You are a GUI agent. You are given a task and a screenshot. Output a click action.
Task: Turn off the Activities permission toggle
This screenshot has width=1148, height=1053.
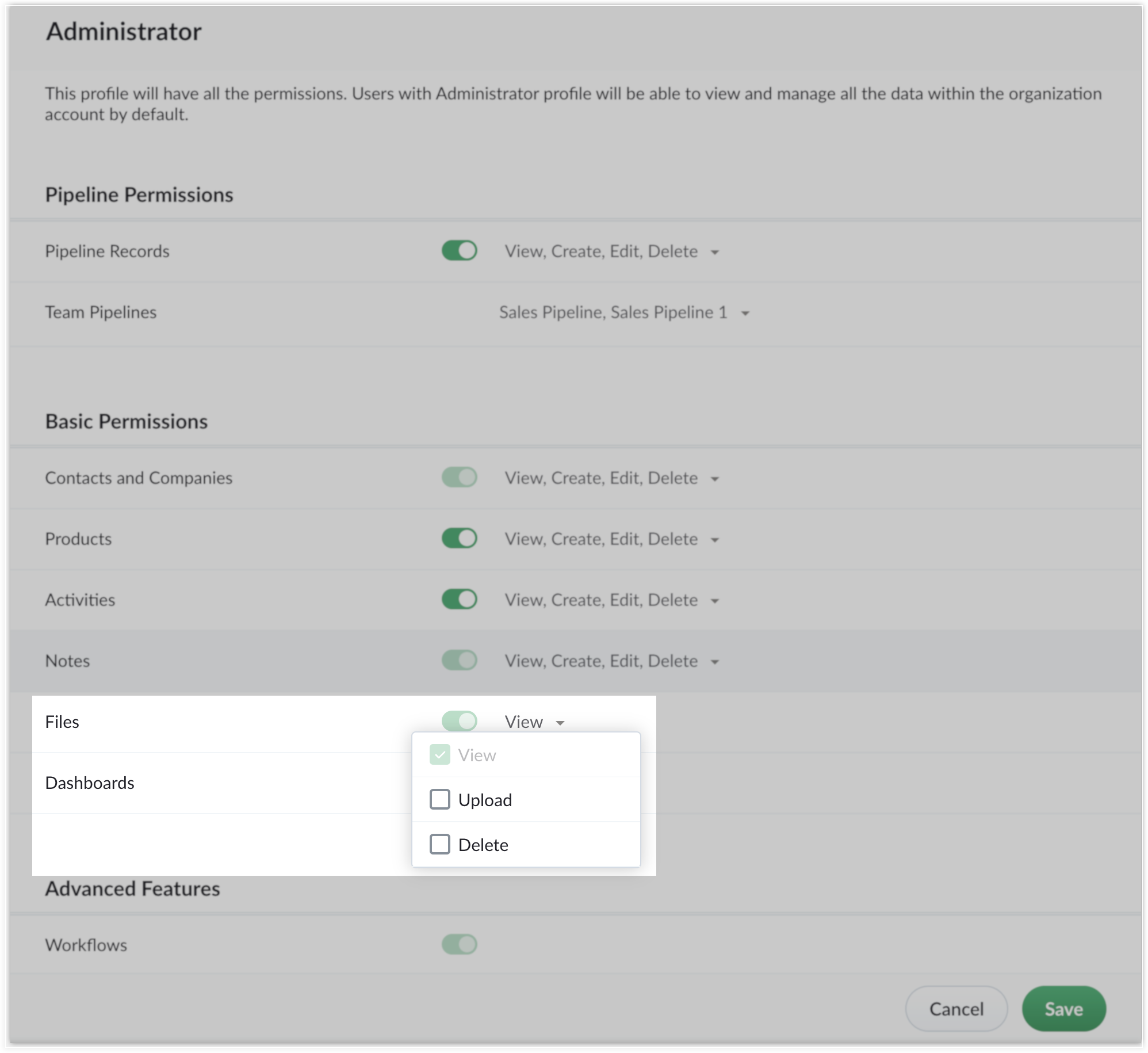[459, 600]
